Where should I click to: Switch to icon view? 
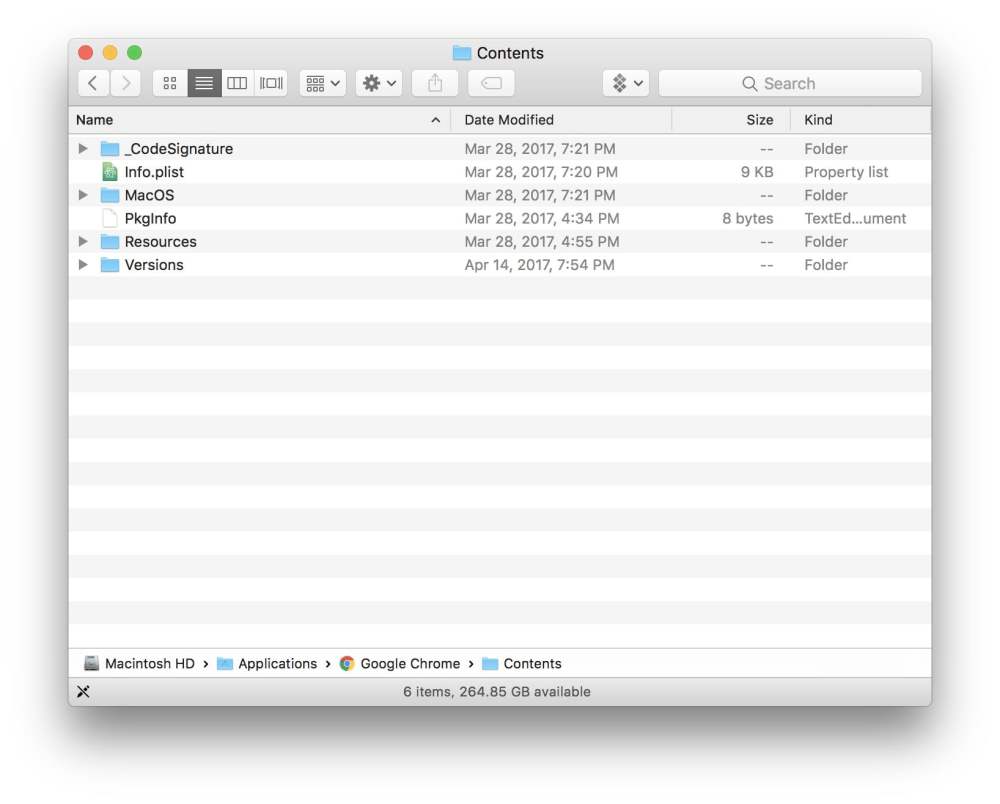pos(170,83)
